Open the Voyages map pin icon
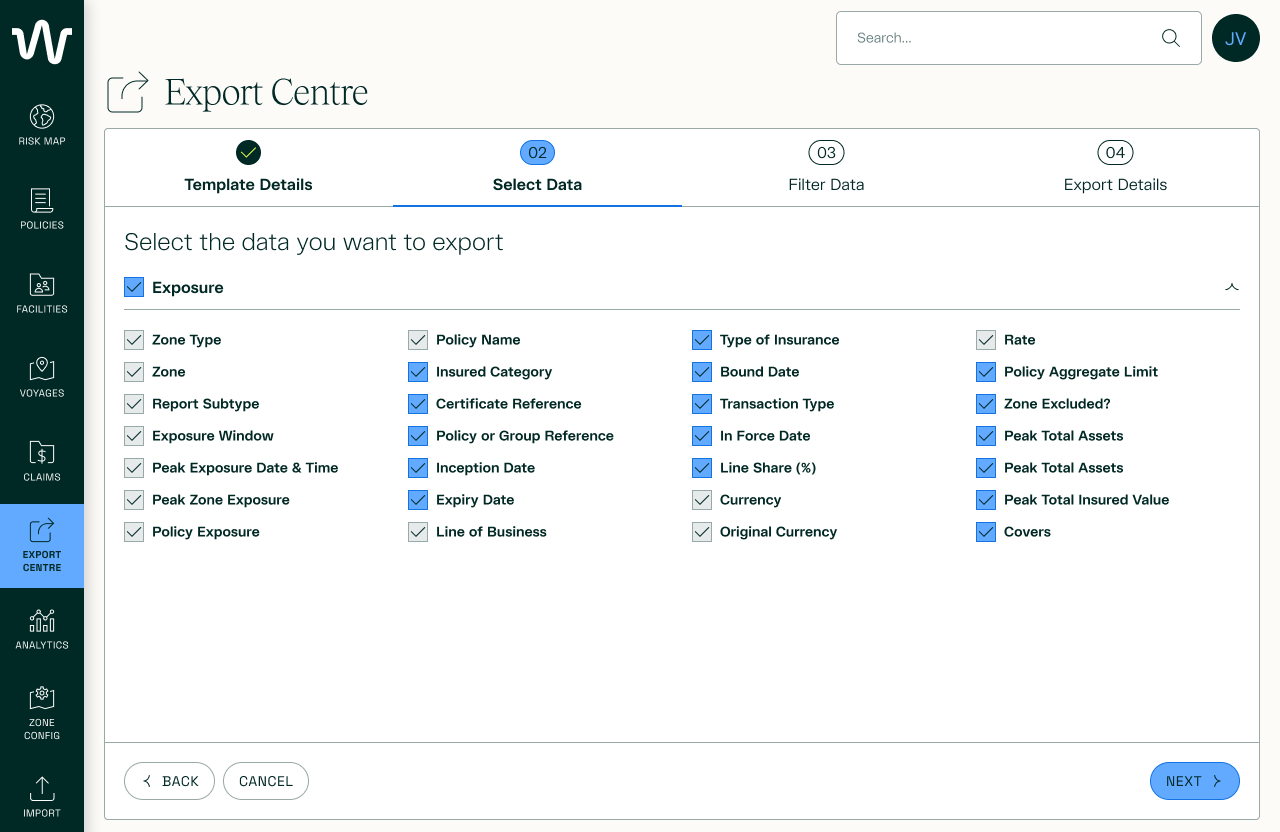The width and height of the screenshot is (1280, 832). pyautogui.click(x=42, y=368)
